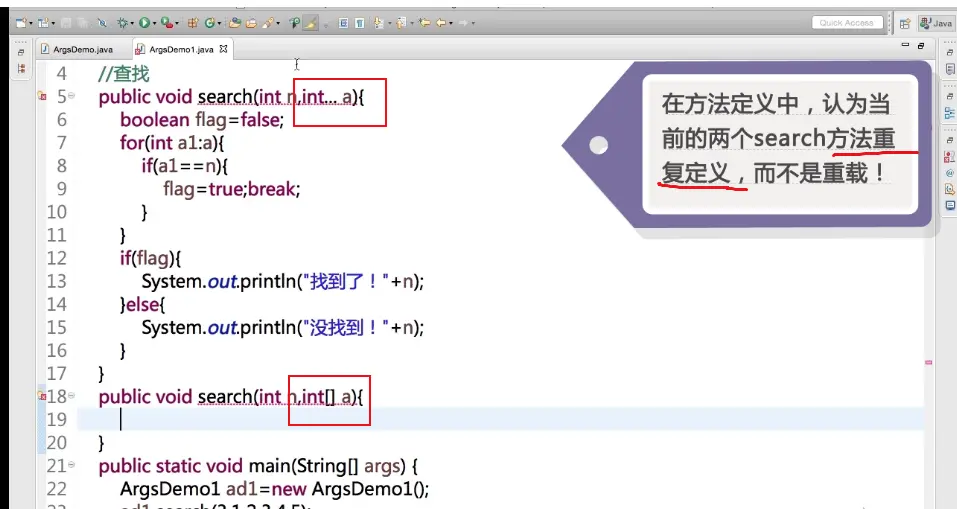
Task: Click the Search flashlight icon
Action: [268, 23]
